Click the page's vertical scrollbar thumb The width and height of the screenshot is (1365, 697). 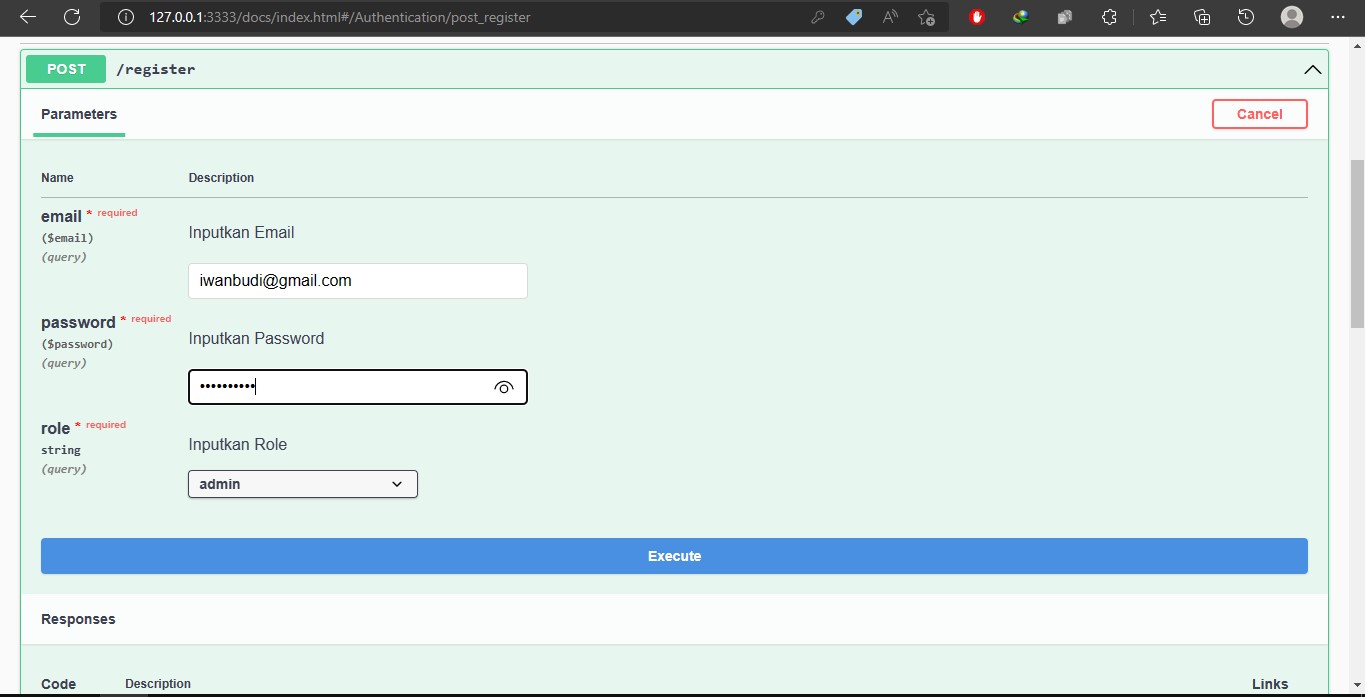[1357, 243]
